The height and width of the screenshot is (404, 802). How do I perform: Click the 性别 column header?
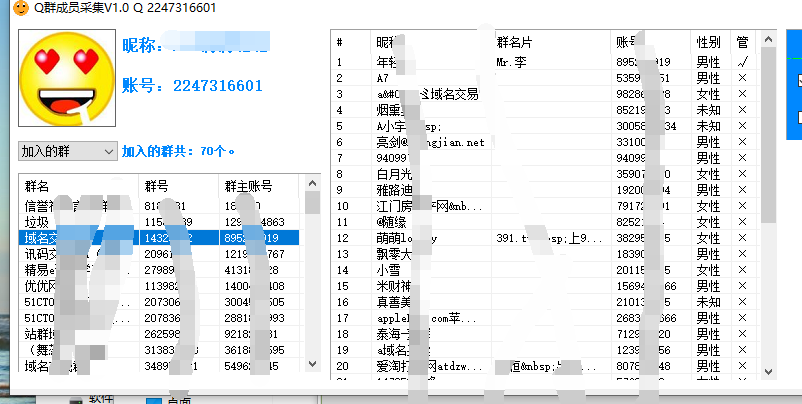(711, 42)
